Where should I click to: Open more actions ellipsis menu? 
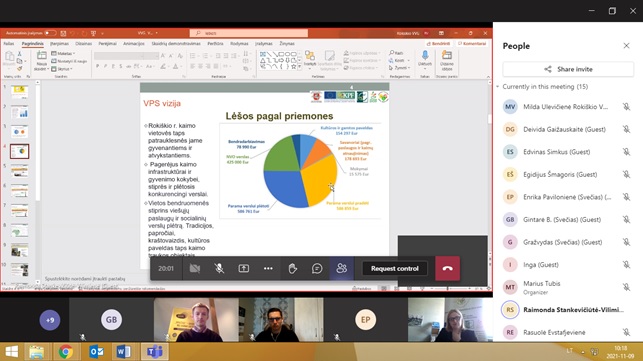point(268,269)
